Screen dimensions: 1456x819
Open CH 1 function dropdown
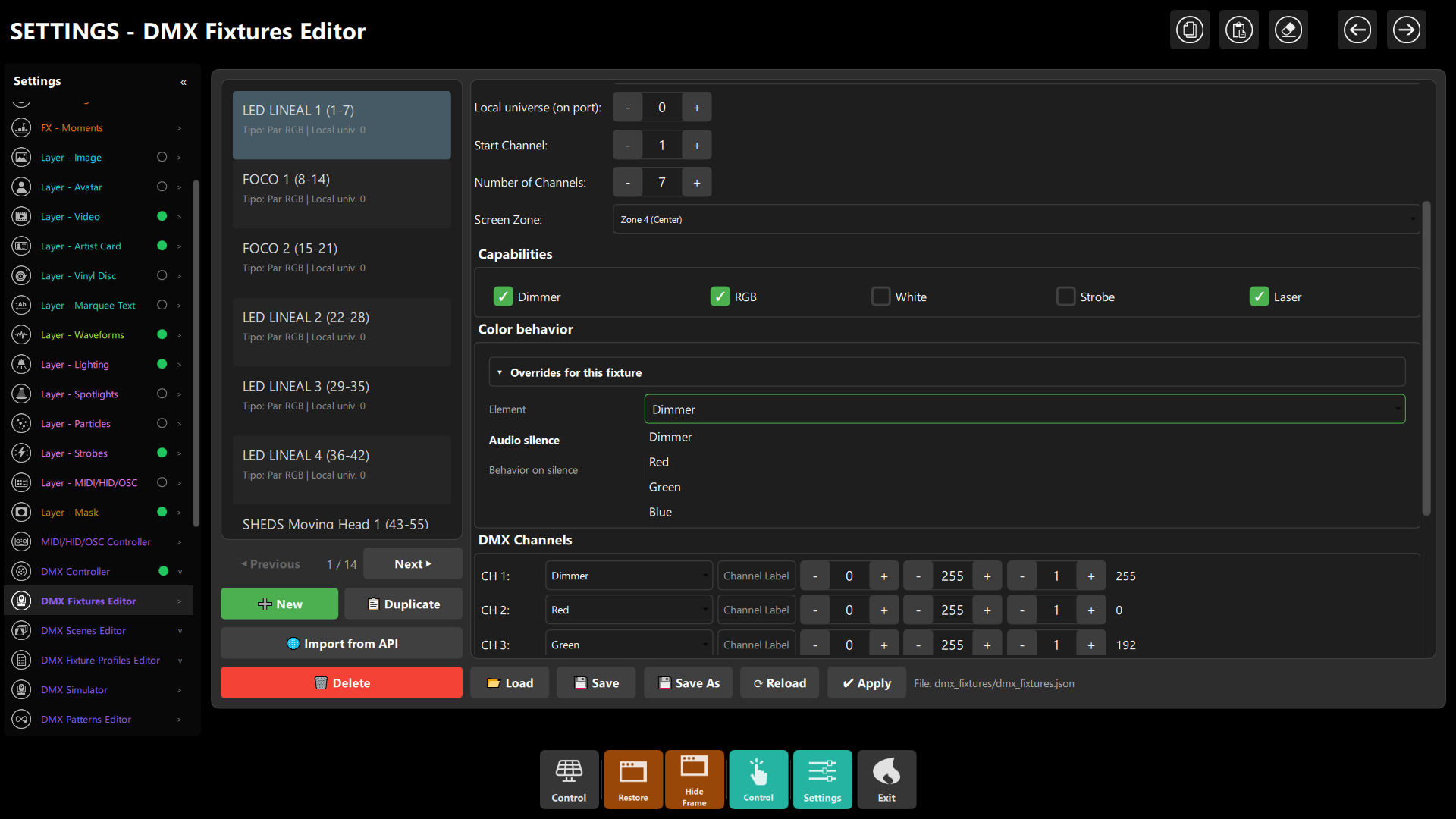(x=629, y=576)
